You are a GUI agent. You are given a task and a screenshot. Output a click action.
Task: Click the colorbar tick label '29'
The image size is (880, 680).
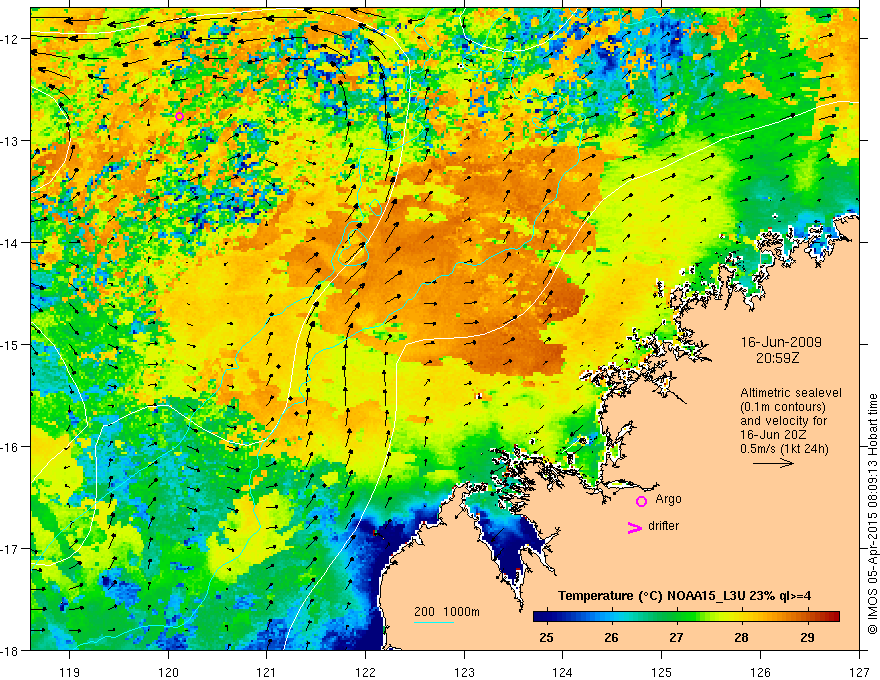808,637
